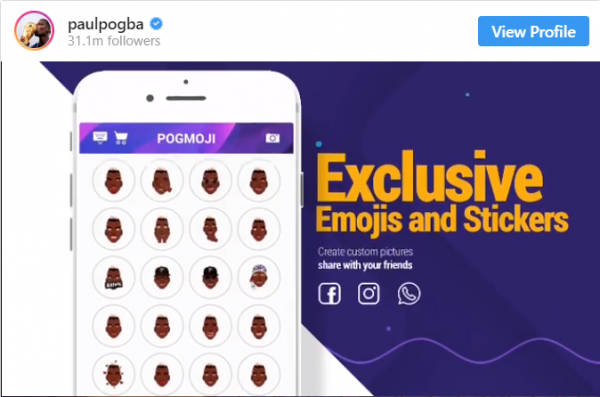Click the Exclusive headline text
The height and width of the screenshot is (397, 600).
pos(429,178)
